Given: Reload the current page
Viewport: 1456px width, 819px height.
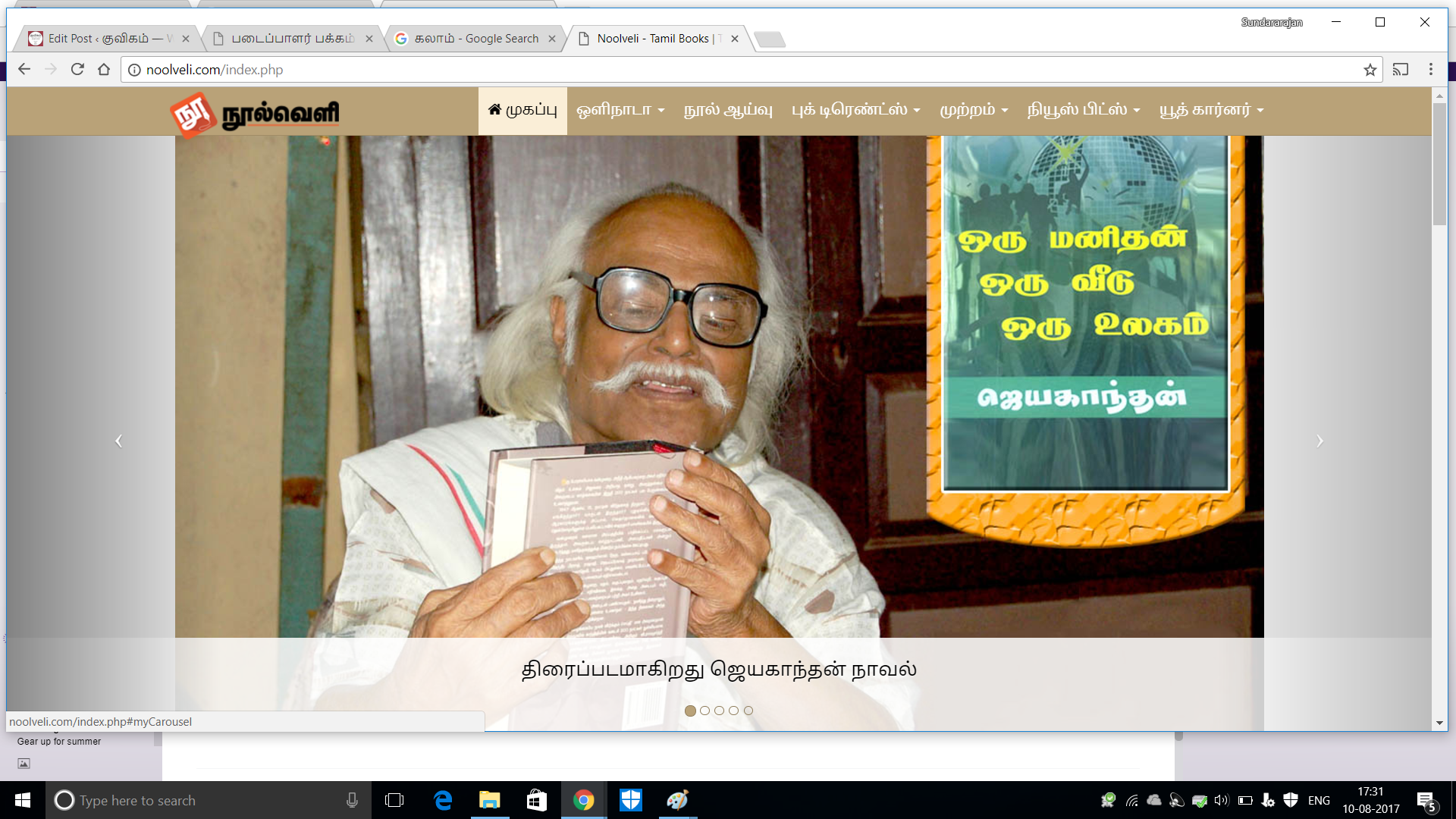Looking at the screenshot, I should pyautogui.click(x=77, y=69).
